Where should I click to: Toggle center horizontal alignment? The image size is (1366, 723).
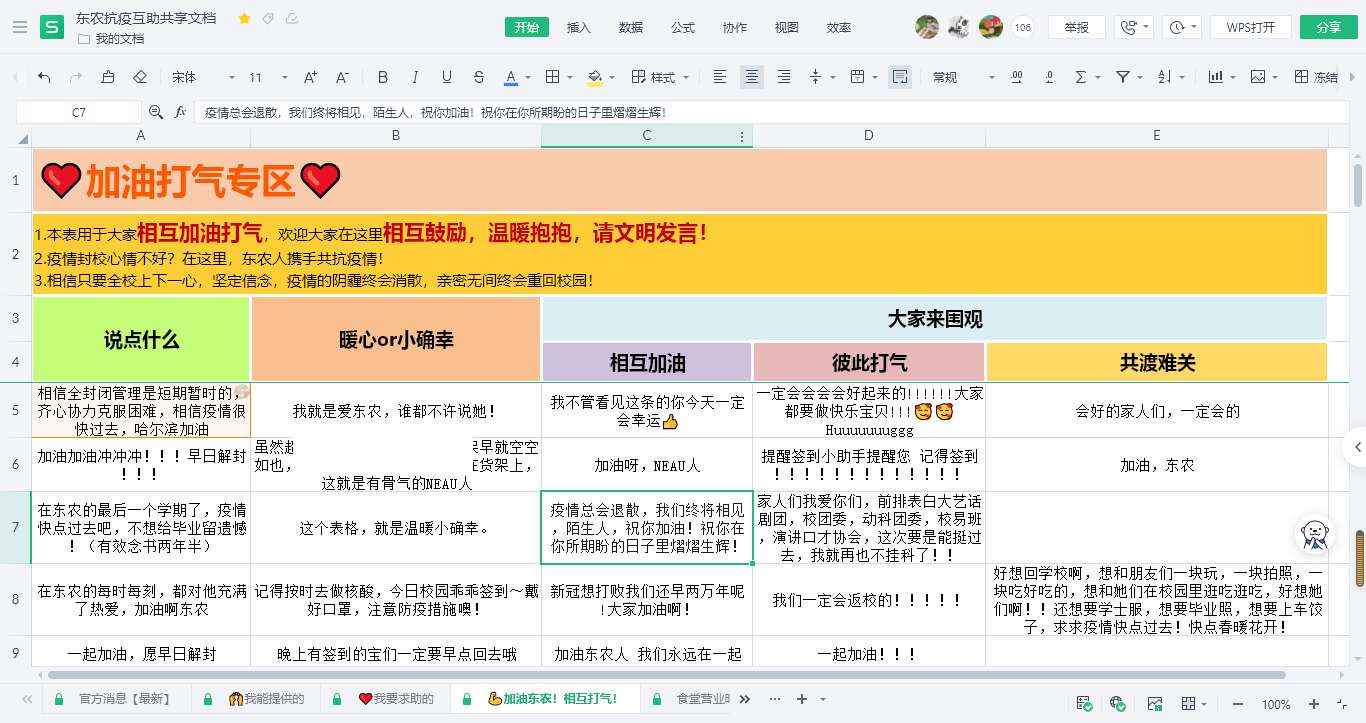tap(752, 77)
